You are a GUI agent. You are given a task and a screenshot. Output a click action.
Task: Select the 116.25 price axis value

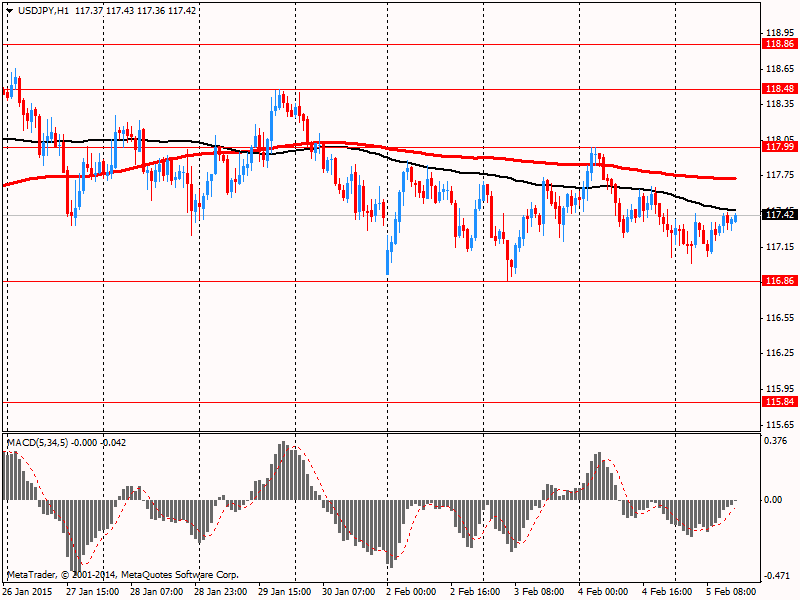(x=779, y=353)
